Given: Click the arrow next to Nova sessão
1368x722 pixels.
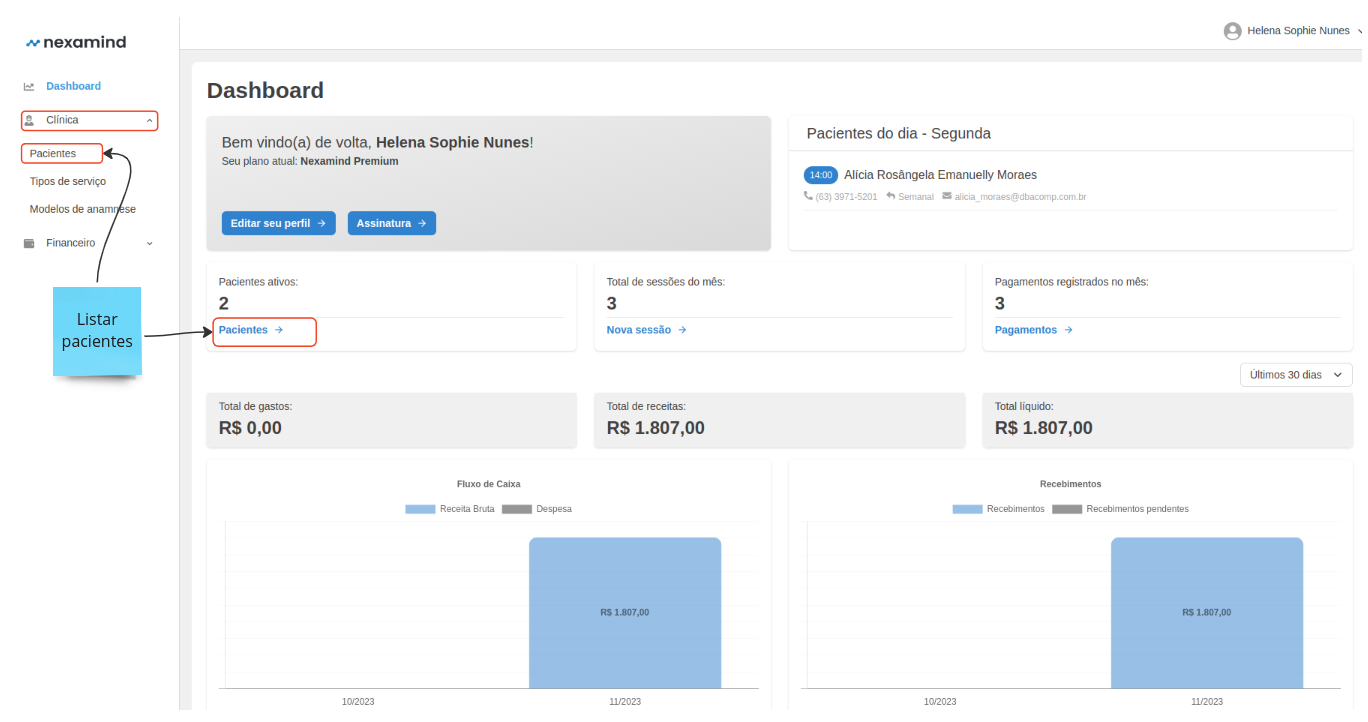Looking at the screenshot, I should [x=682, y=330].
